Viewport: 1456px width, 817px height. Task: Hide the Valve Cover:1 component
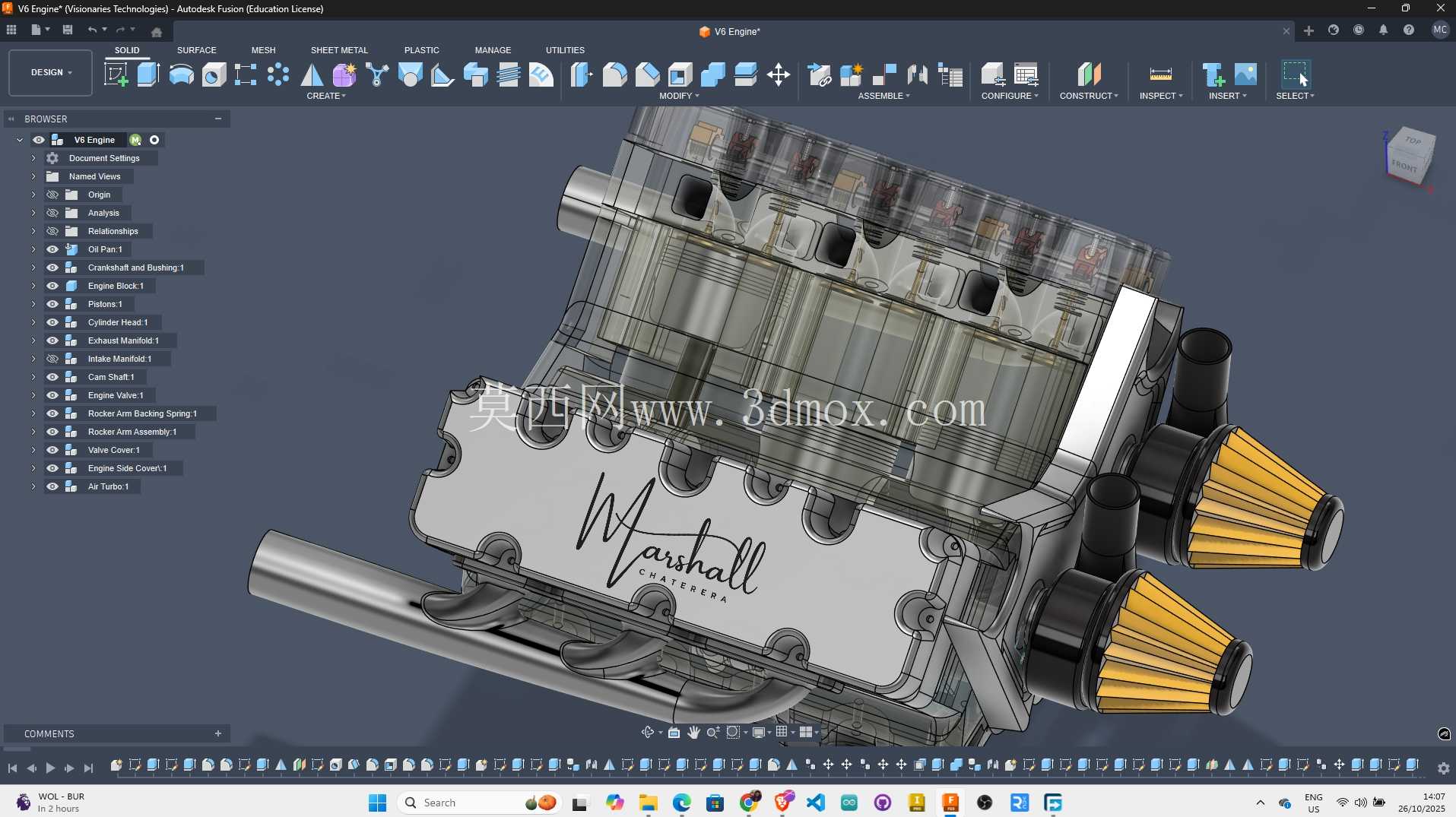52,450
